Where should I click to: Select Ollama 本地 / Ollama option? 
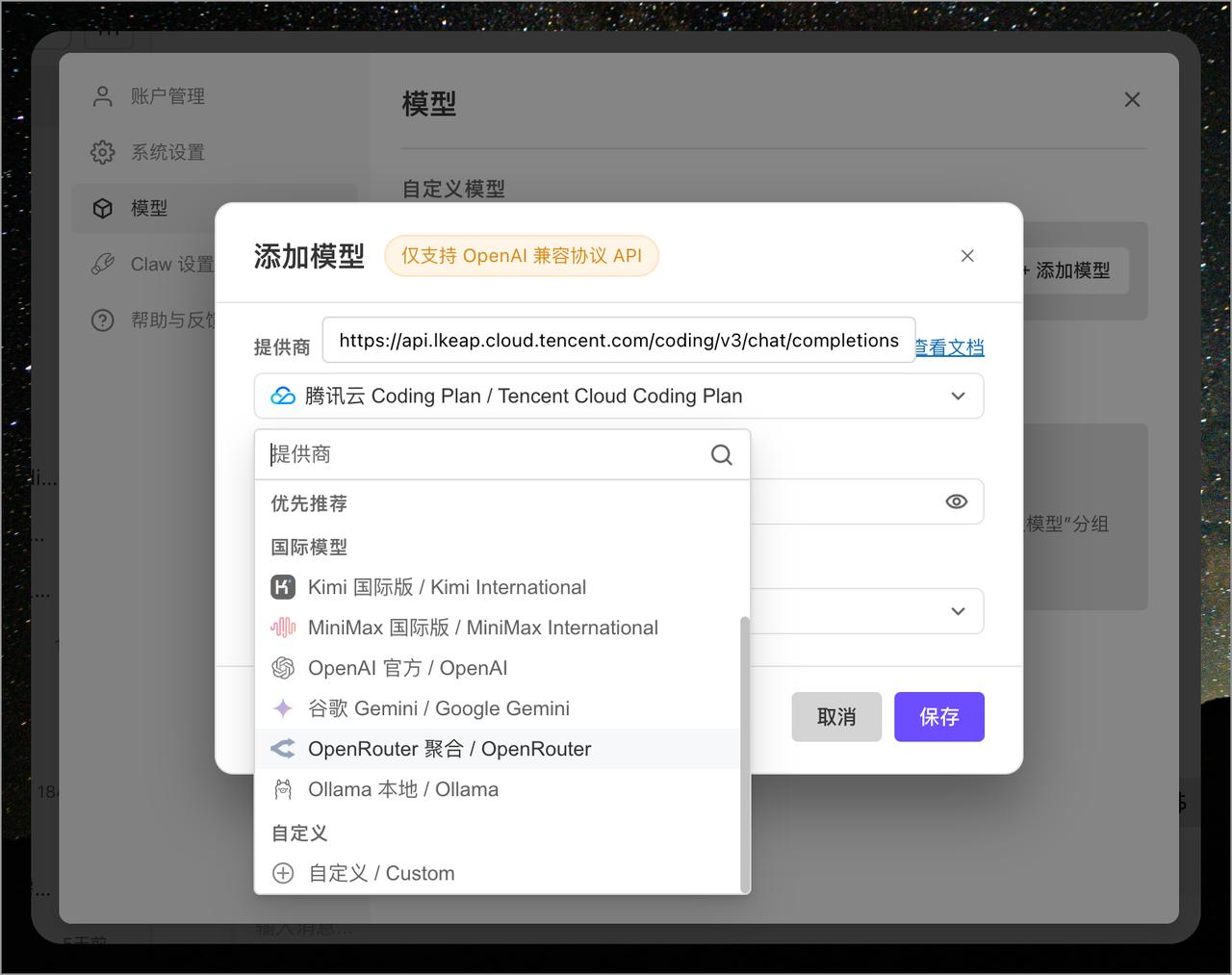click(x=498, y=789)
